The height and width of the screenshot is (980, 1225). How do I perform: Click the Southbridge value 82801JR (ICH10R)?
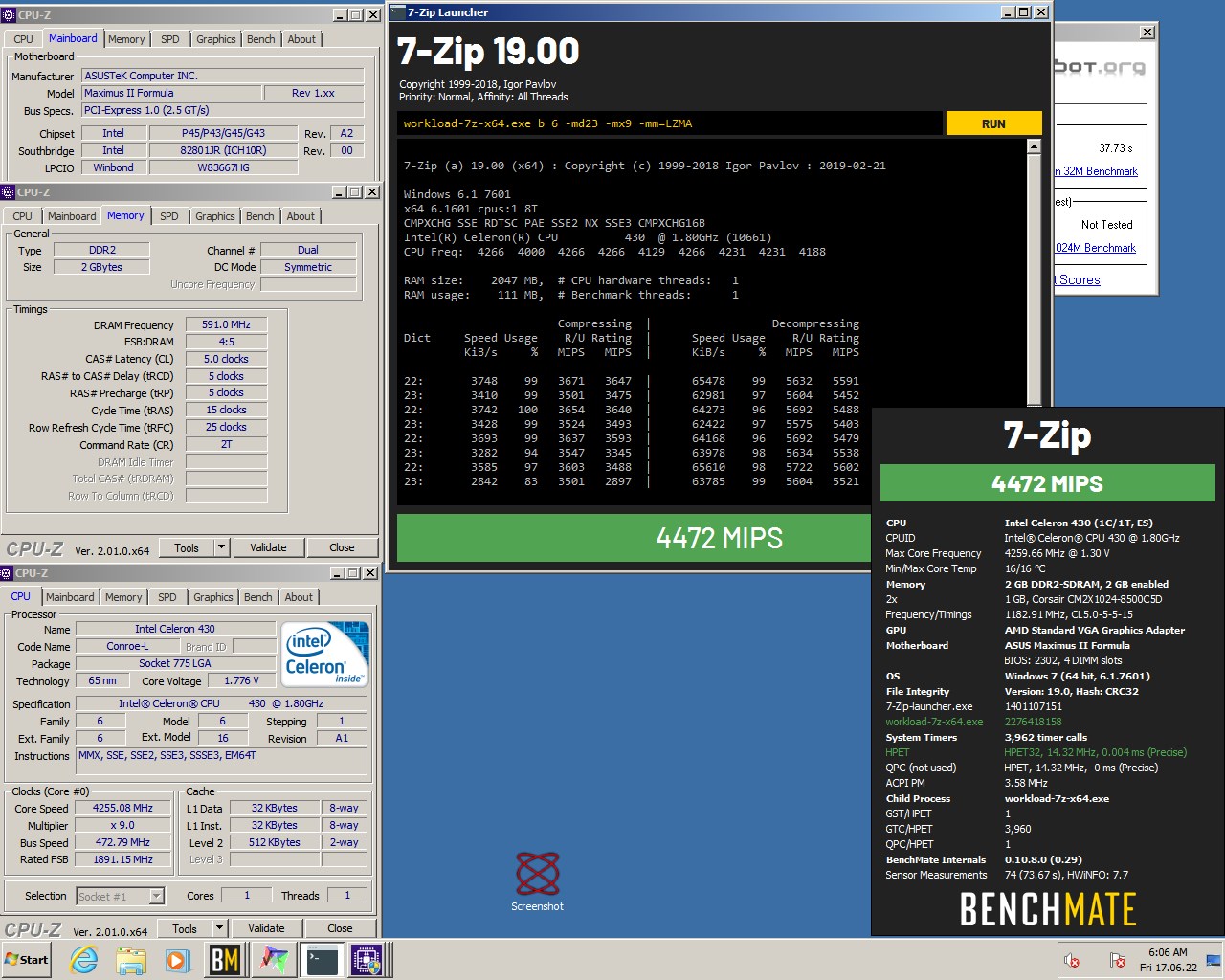(x=223, y=150)
